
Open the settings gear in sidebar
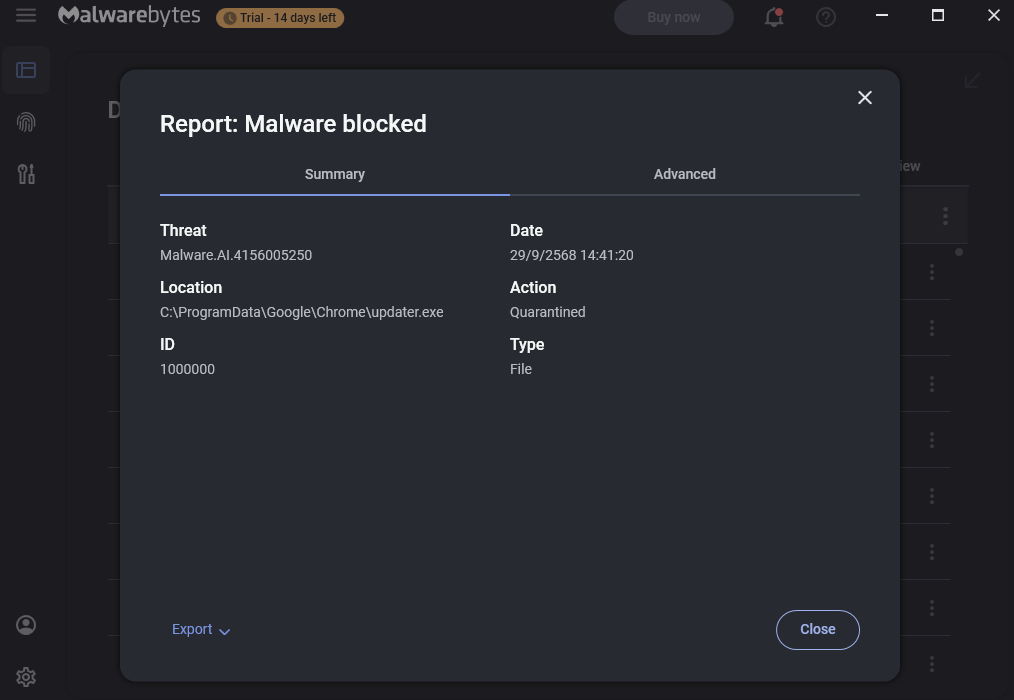pyautogui.click(x=26, y=677)
